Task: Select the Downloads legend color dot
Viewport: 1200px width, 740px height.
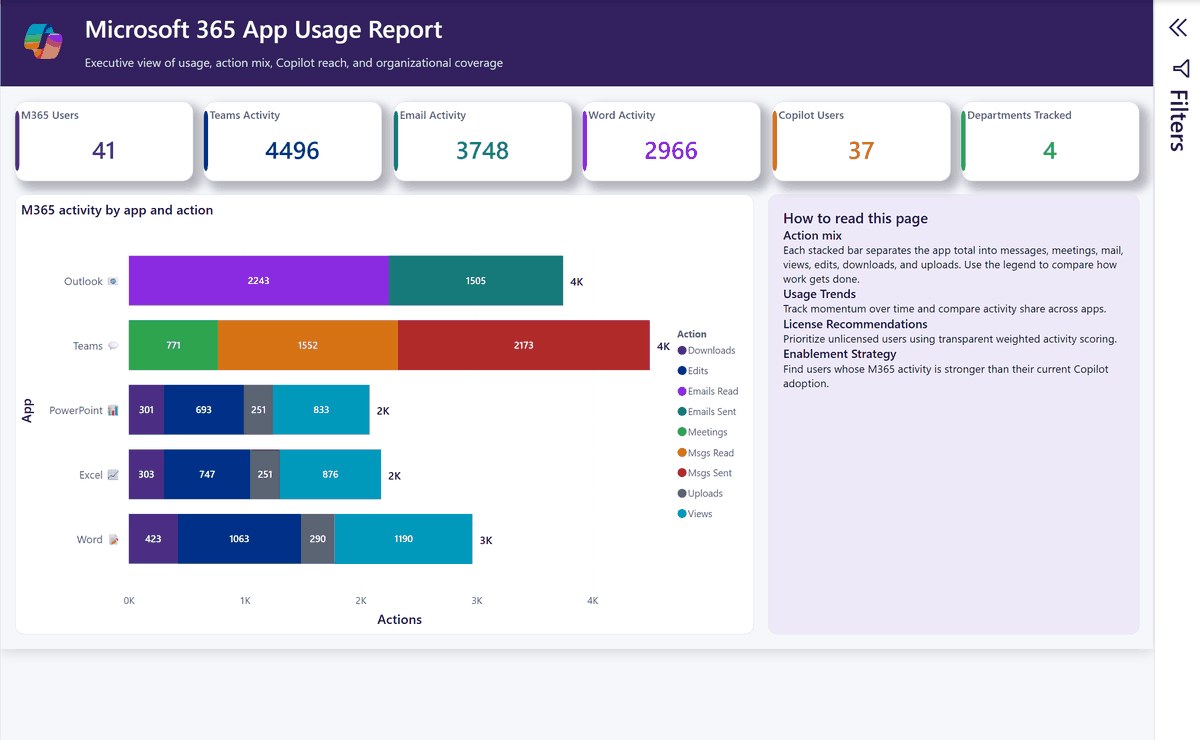Action: point(682,350)
